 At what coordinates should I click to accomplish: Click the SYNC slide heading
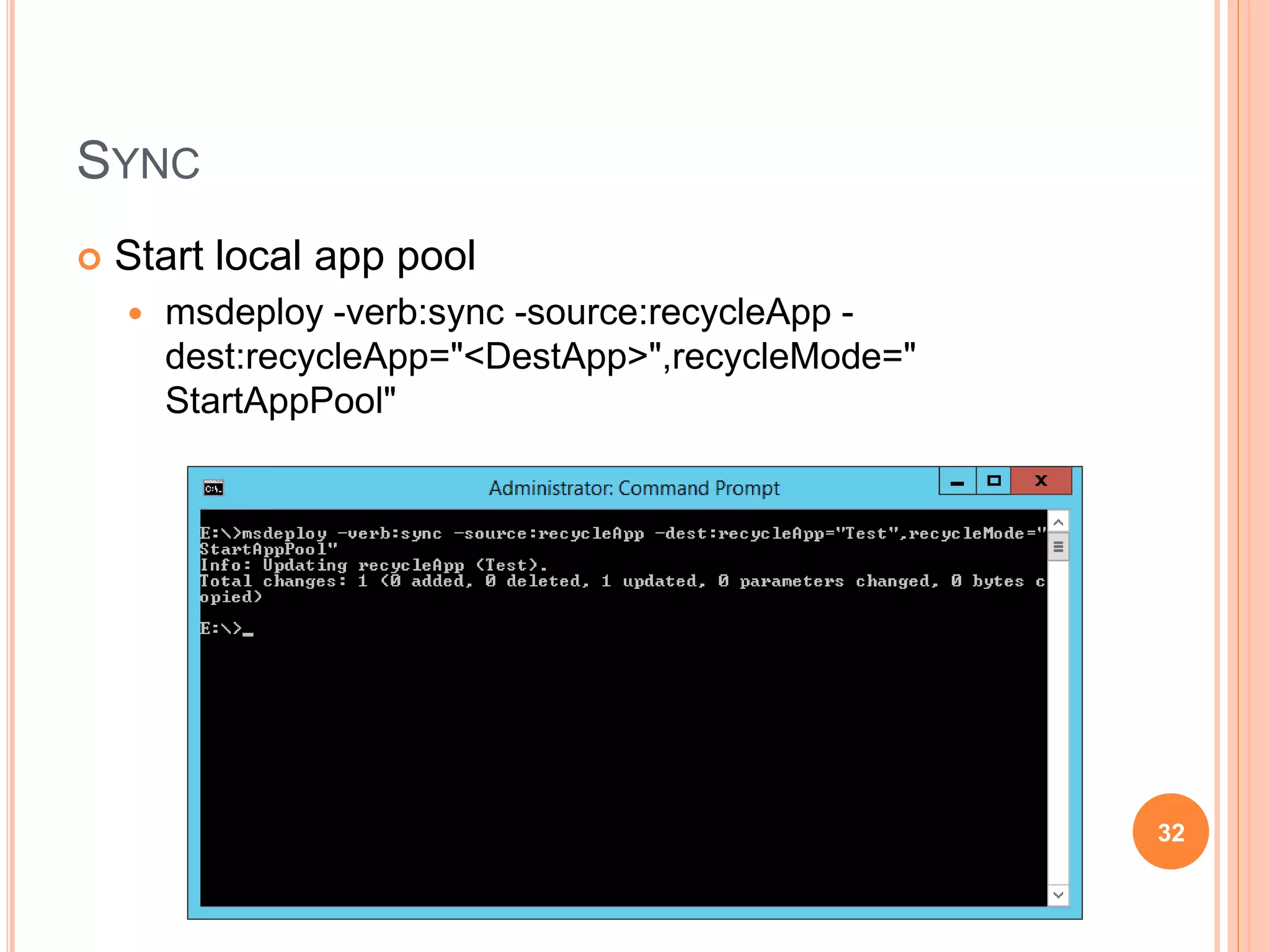tap(138, 161)
